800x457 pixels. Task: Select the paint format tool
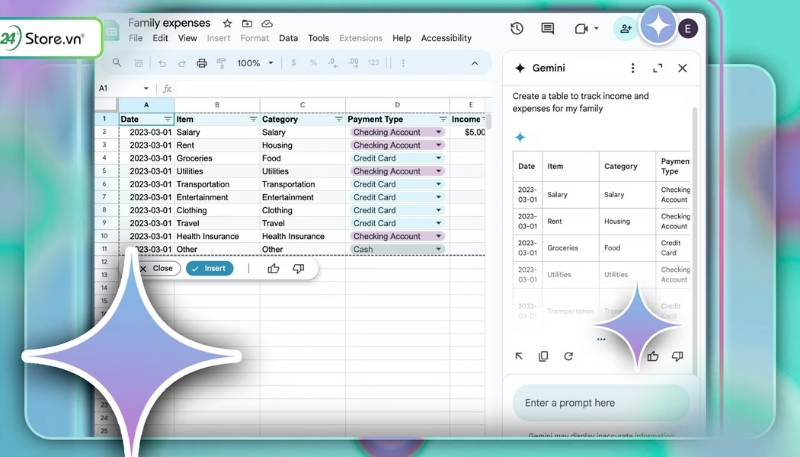point(221,63)
